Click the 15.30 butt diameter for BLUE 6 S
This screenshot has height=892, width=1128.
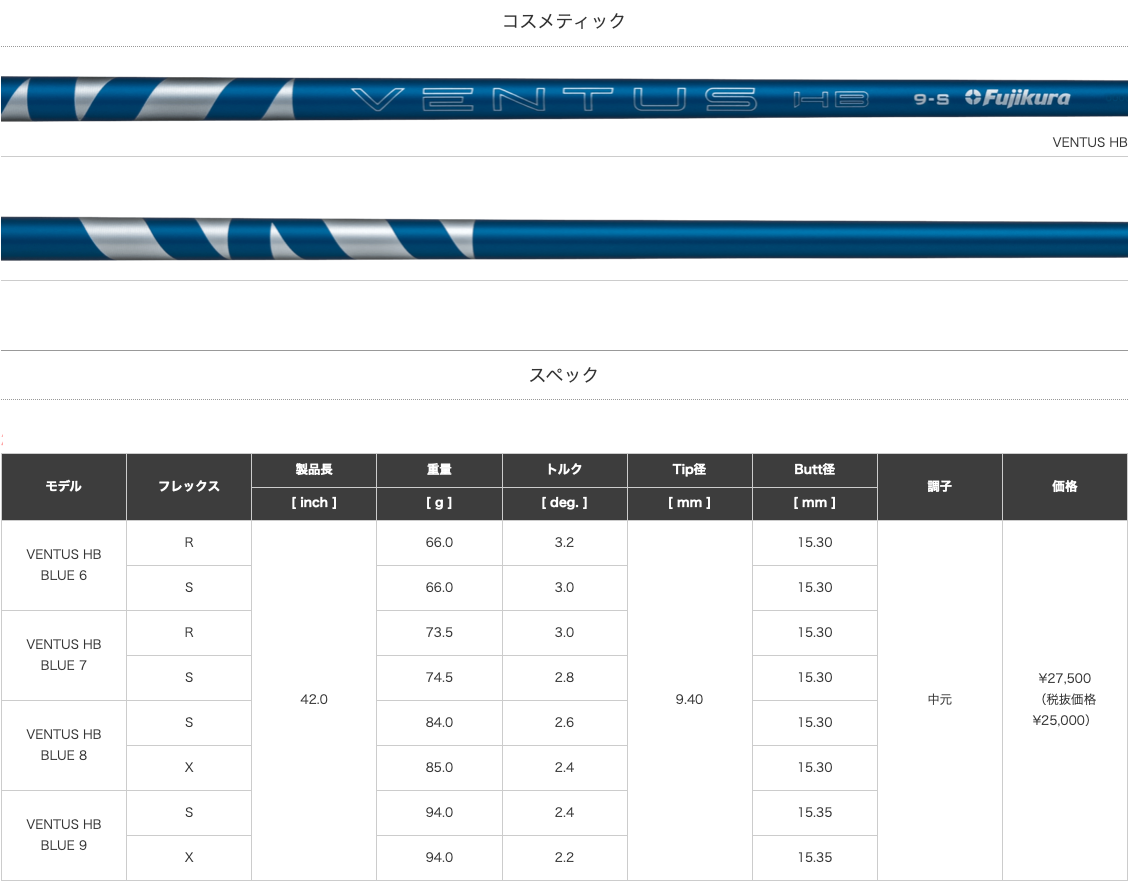(814, 588)
